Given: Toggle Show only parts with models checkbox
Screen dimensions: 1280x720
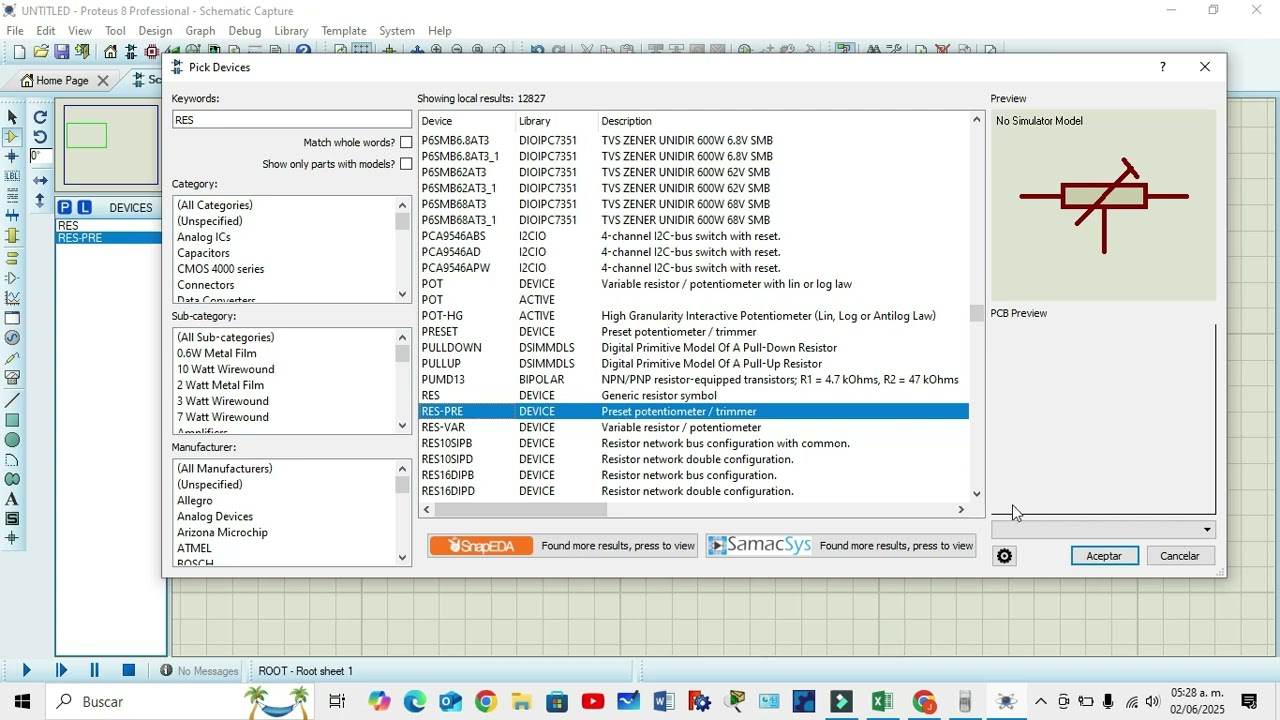Looking at the screenshot, I should click(406, 164).
